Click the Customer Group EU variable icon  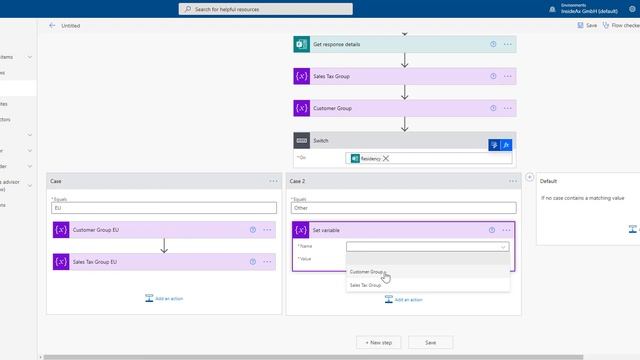pyautogui.click(x=61, y=230)
